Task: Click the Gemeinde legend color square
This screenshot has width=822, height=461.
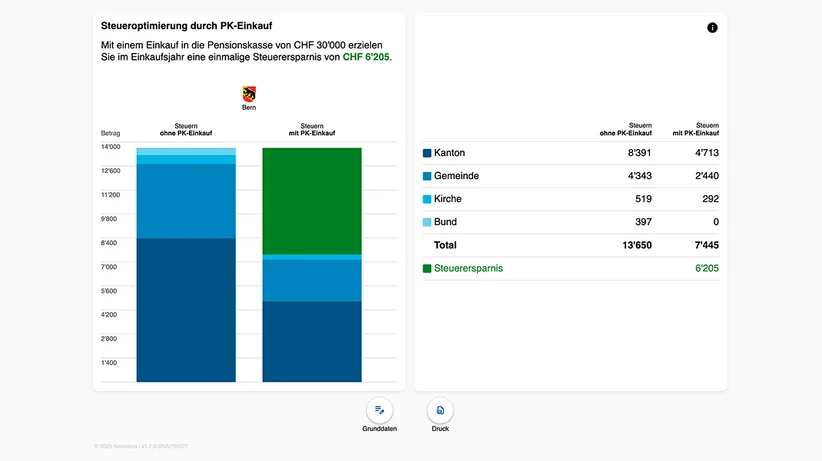Action: pos(427,176)
